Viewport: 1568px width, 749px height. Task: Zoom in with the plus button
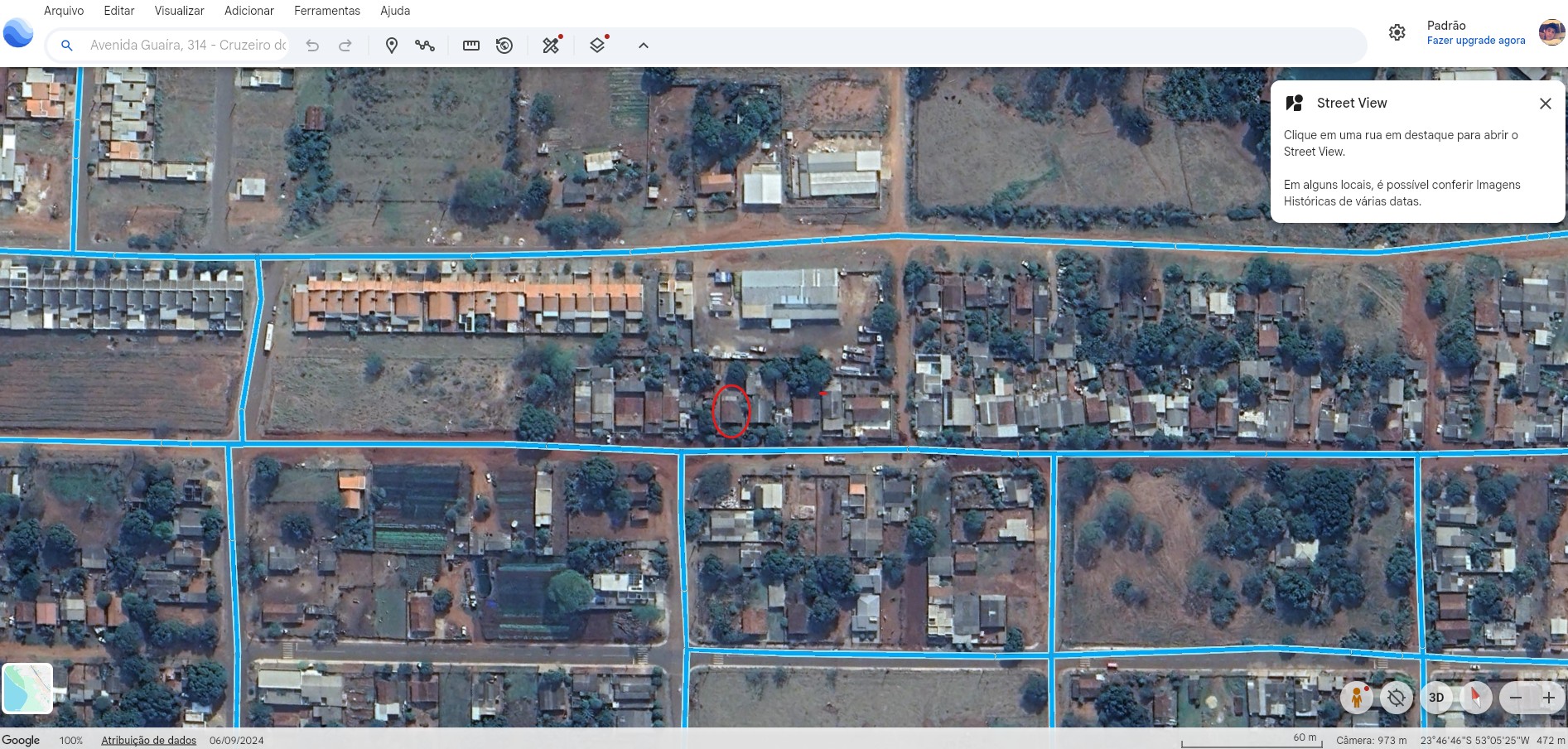click(x=1549, y=698)
